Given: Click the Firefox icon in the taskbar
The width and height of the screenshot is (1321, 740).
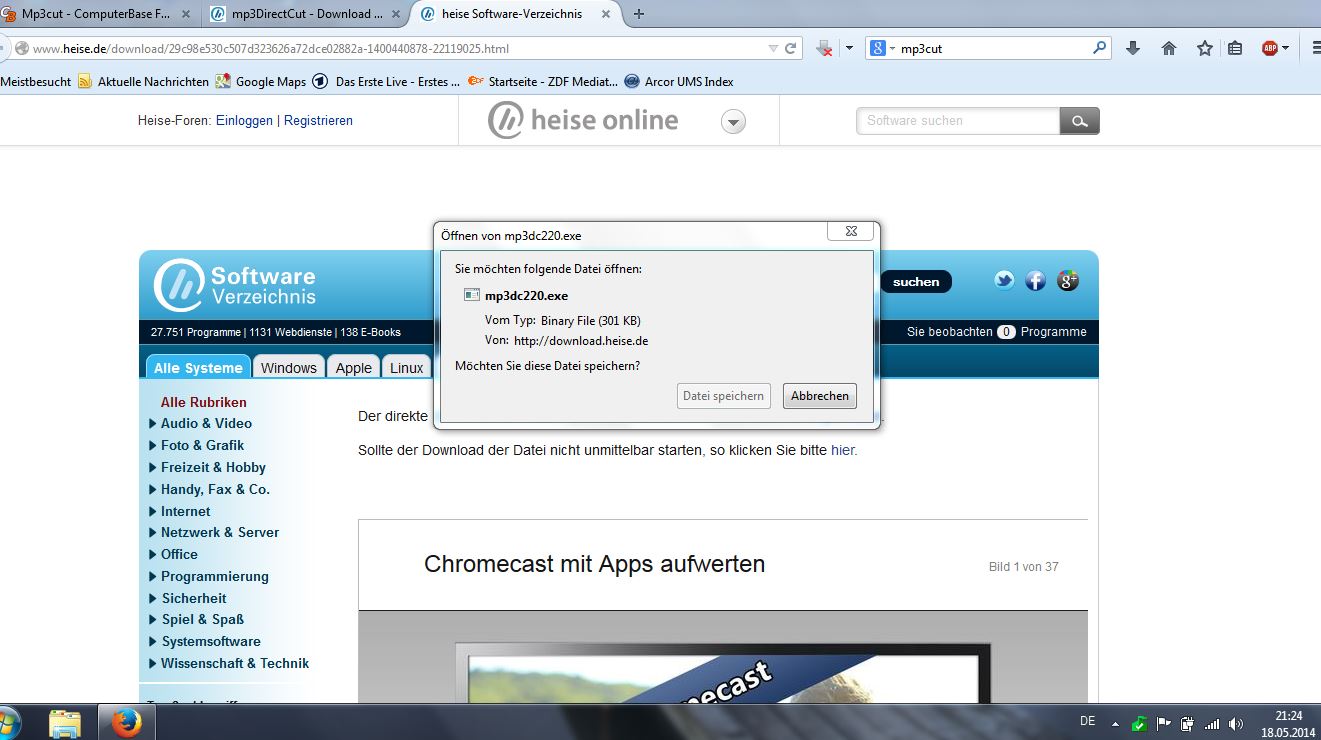Looking at the screenshot, I should [x=126, y=722].
